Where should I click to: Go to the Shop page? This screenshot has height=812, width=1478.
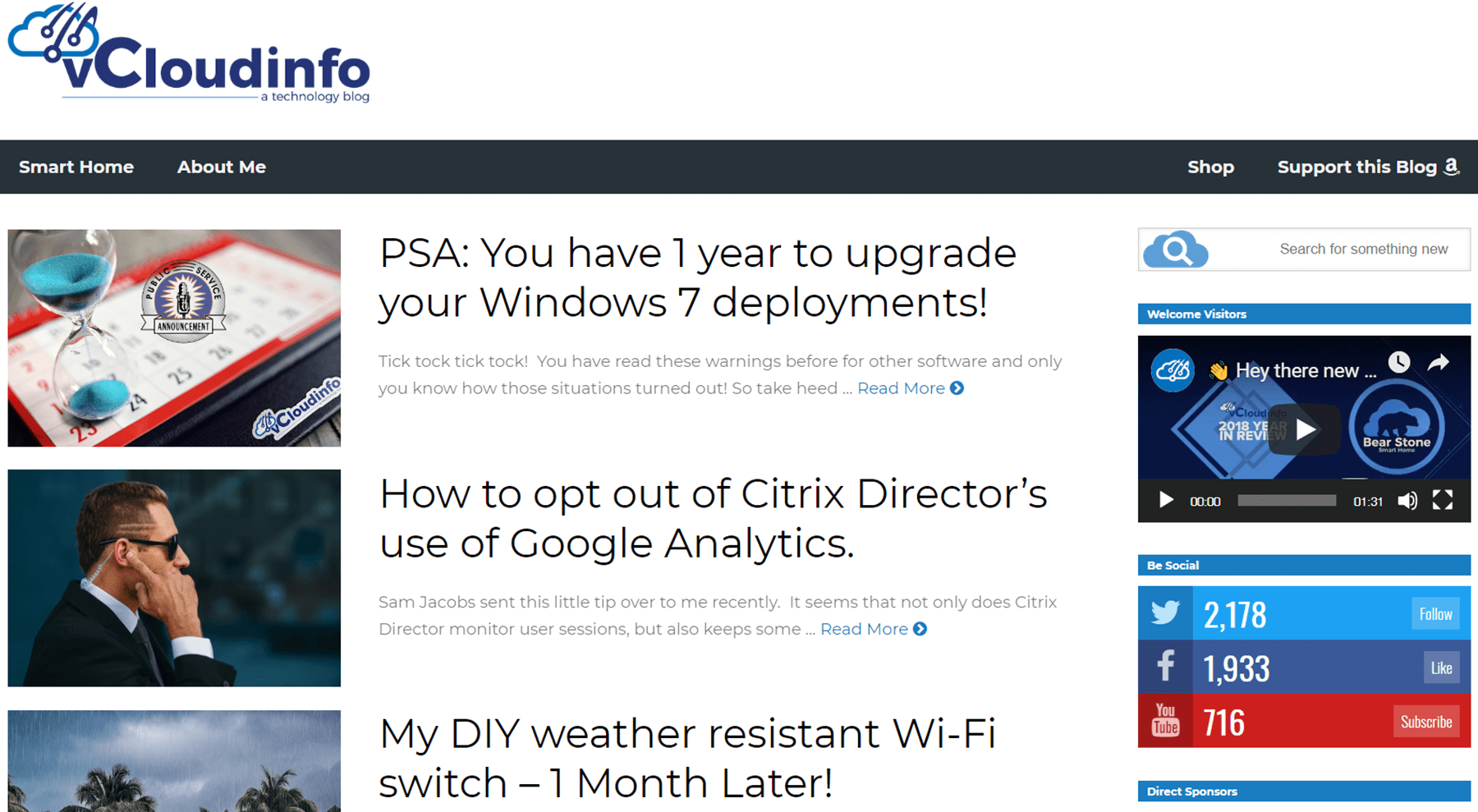(x=1210, y=167)
